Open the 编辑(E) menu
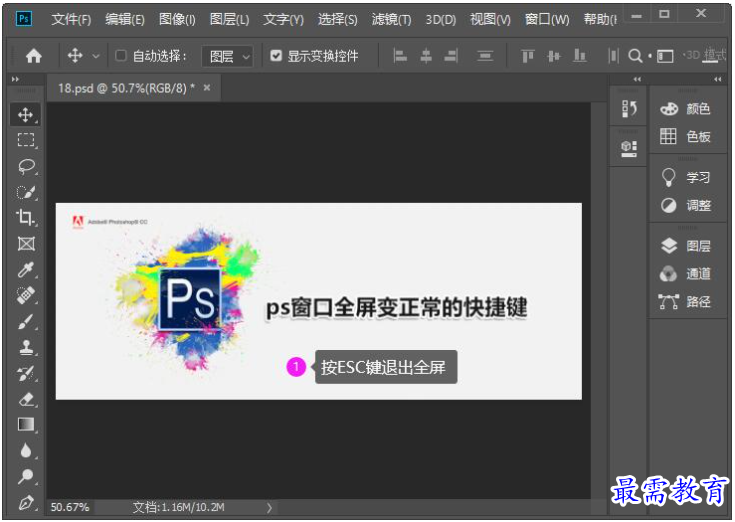Viewport: 735px width, 522px height. point(125,20)
